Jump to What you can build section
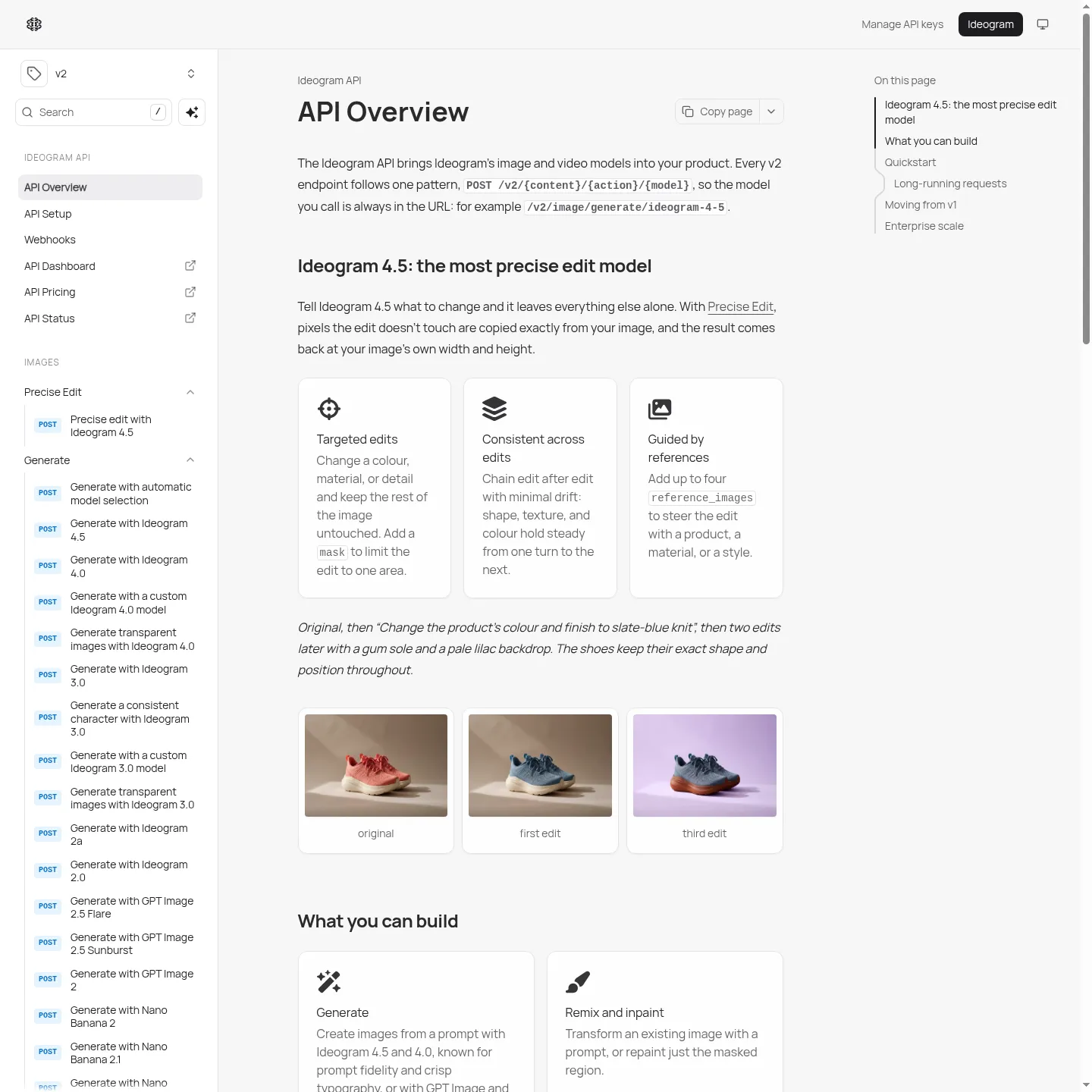 [x=930, y=141]
